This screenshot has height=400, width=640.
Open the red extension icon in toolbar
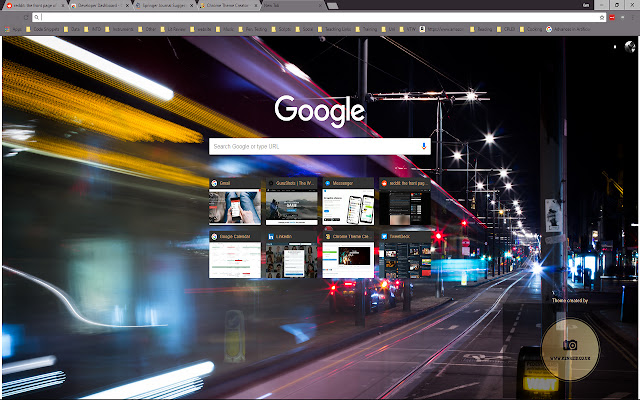(x=612, y=18)
